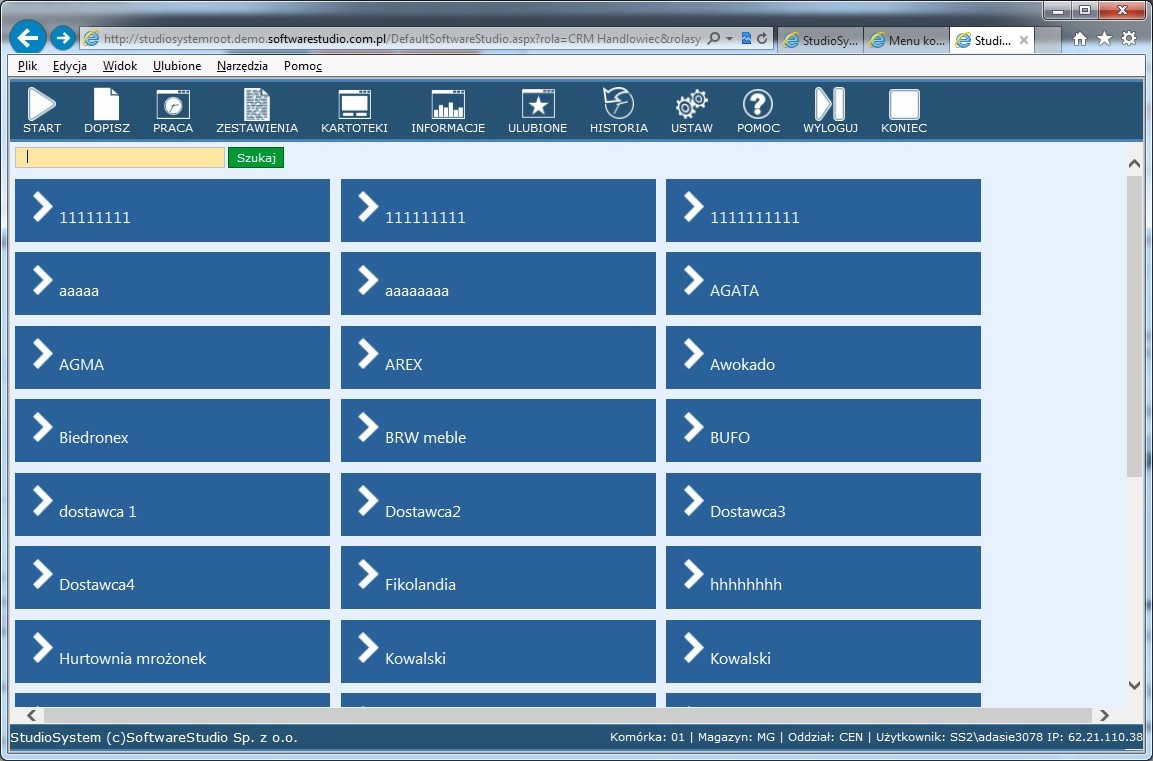Click vertical scrollbar up arrow
This screenshot has width=1153, height=761.
point(1134,163)
